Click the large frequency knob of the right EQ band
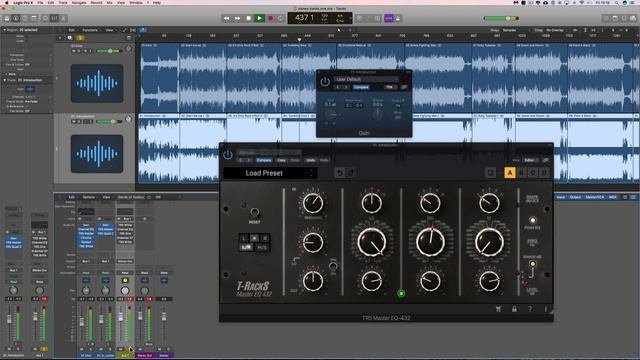The width and height of the screenshot is (640, 360). pos(489,242)
